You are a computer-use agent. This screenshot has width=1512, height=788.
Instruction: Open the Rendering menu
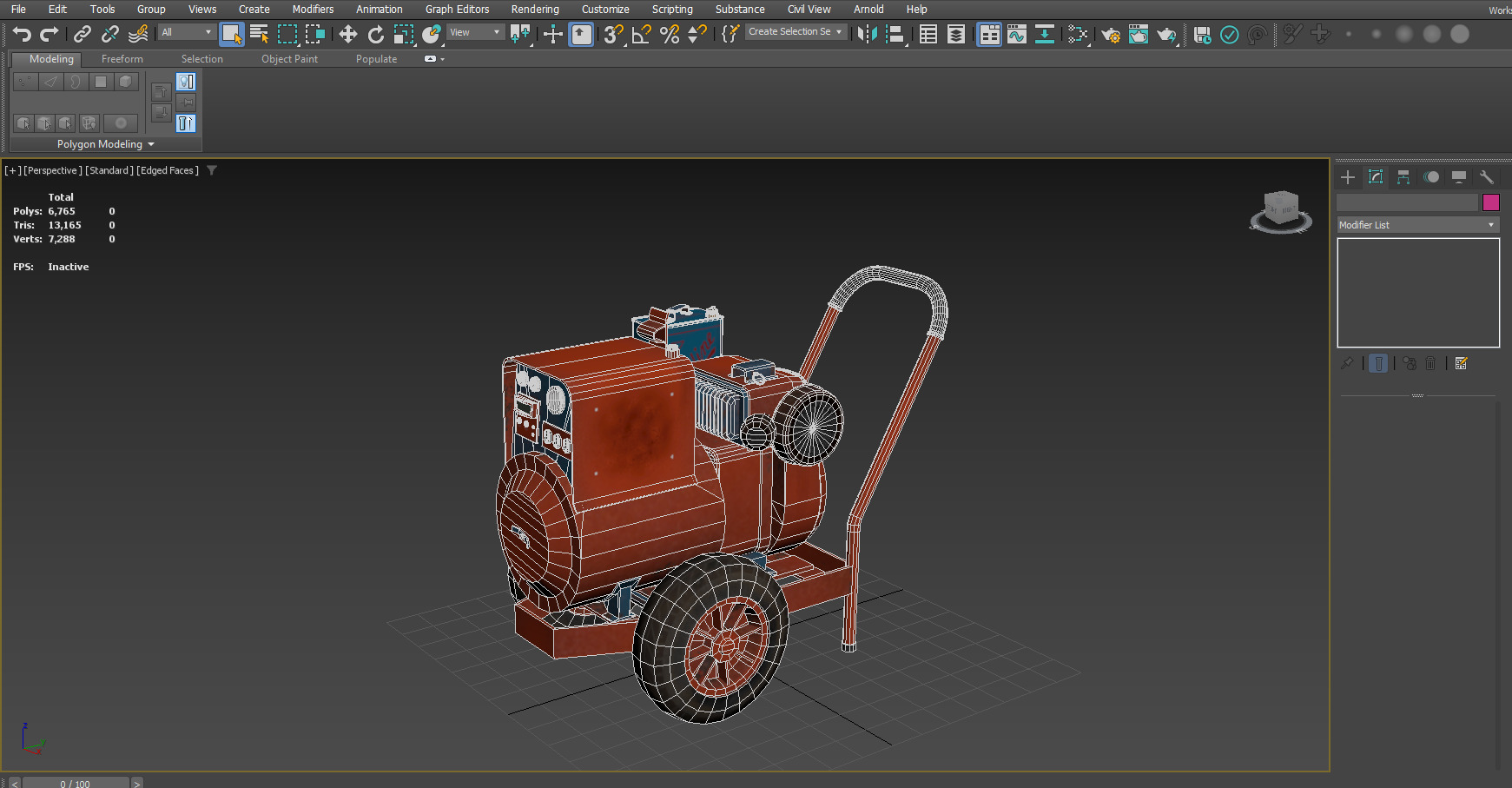pos(535,9)
